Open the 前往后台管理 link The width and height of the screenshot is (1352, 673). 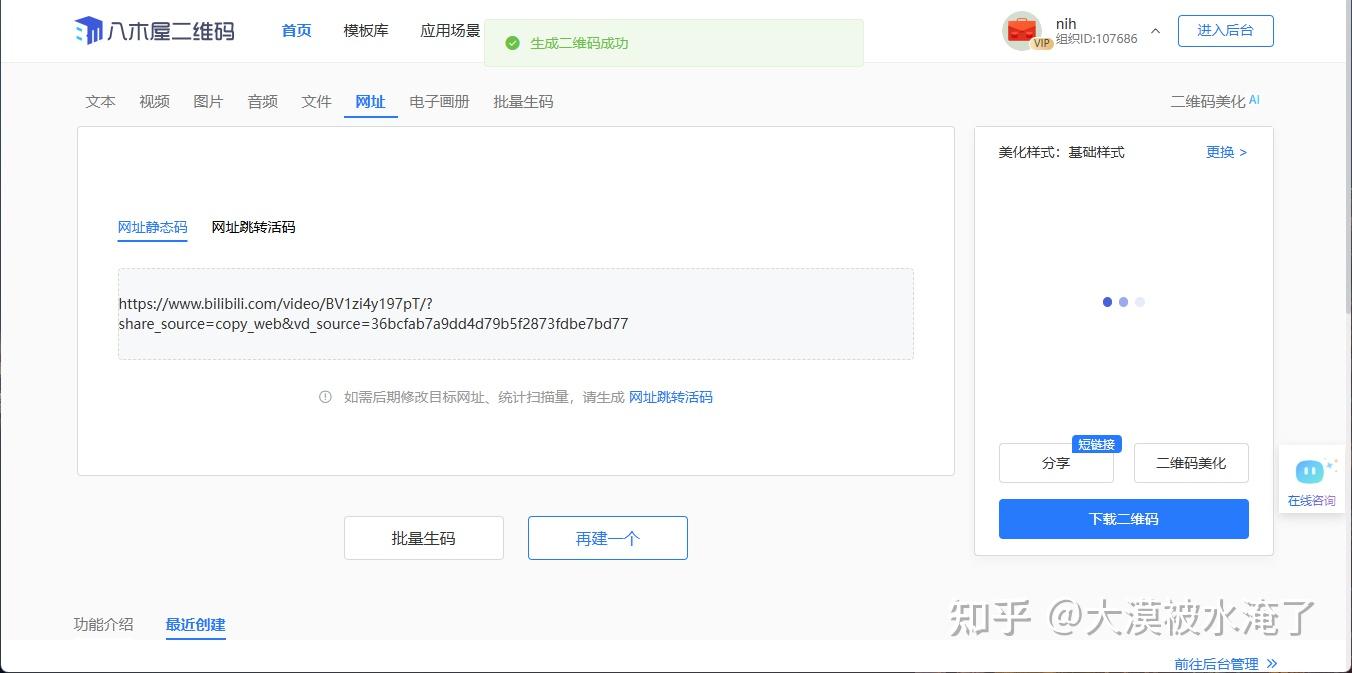[x=1226, y=664]
